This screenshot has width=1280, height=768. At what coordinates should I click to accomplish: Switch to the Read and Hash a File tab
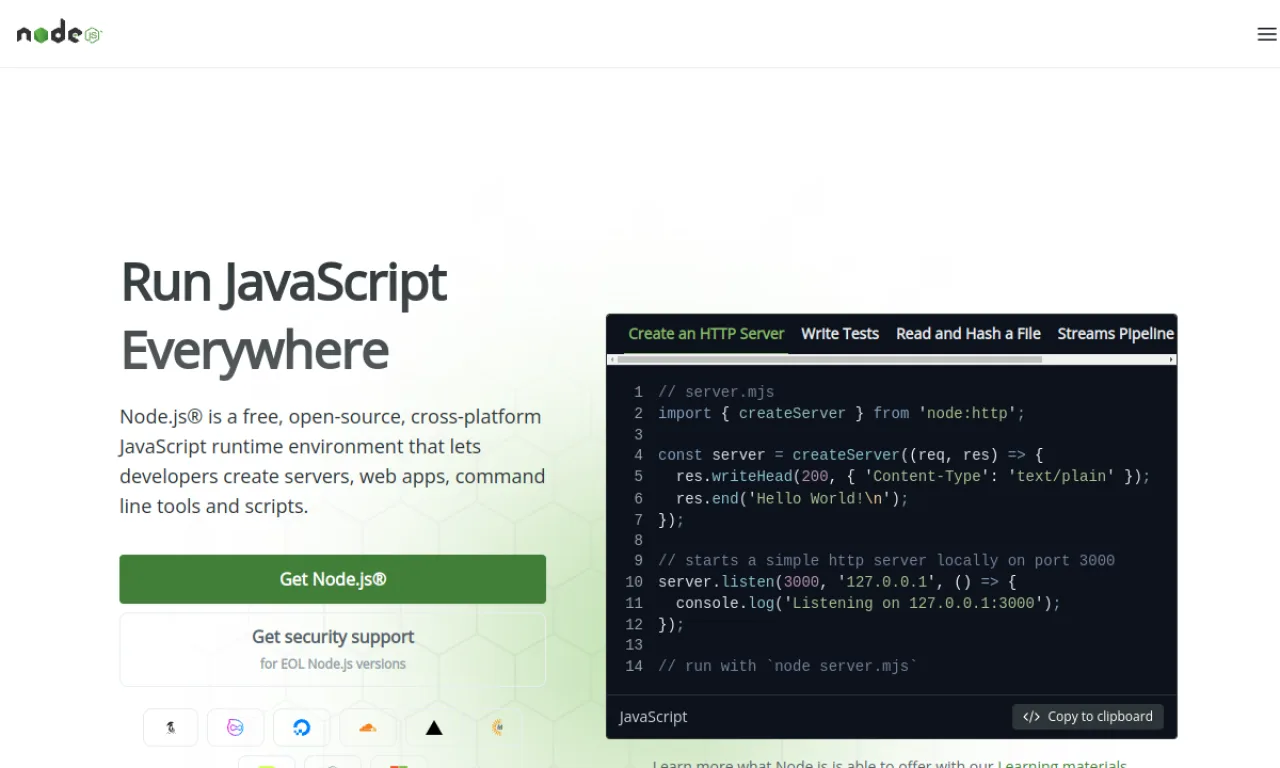pos(968,334)
